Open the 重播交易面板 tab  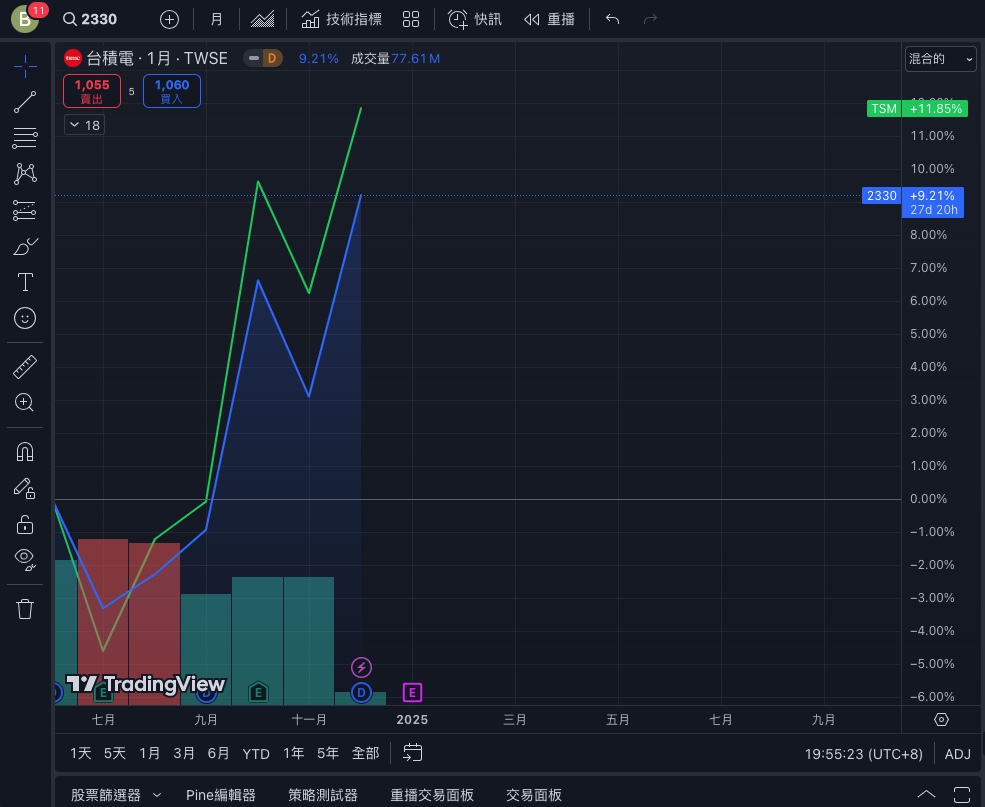point(432,795)
